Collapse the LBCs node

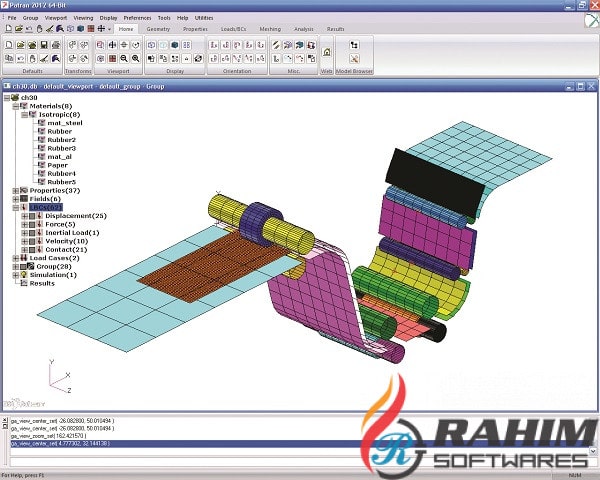coord(16,207)
